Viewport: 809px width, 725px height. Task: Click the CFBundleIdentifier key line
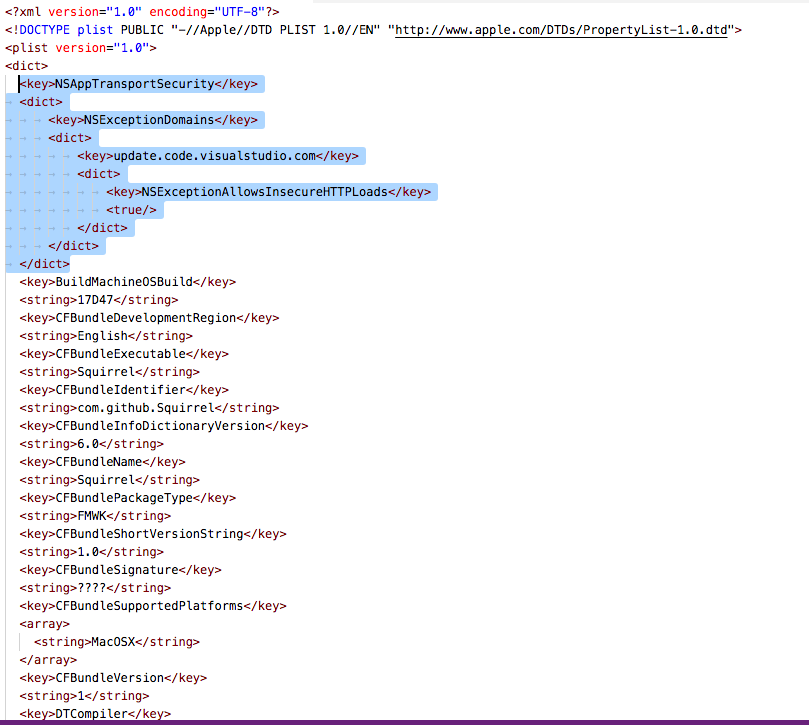(x=124, y=390)
